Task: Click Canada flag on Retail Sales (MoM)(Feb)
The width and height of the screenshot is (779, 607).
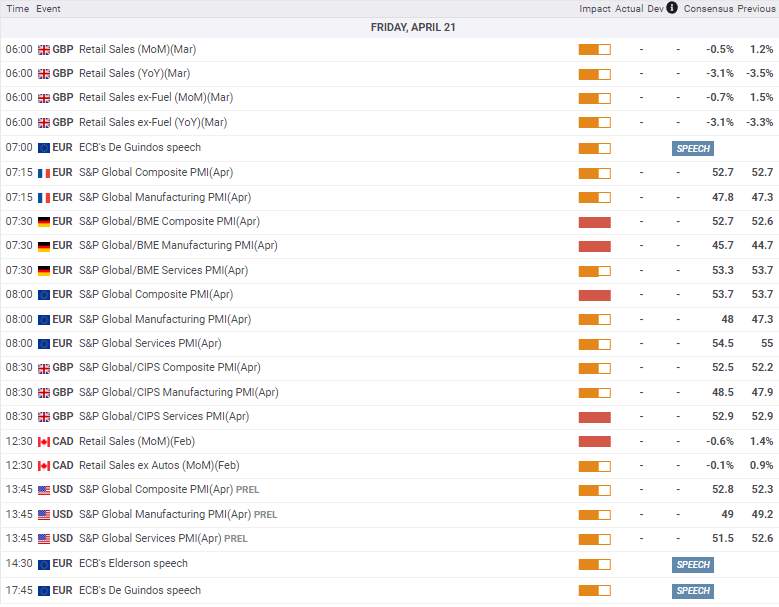Action: tap(44, 442)
